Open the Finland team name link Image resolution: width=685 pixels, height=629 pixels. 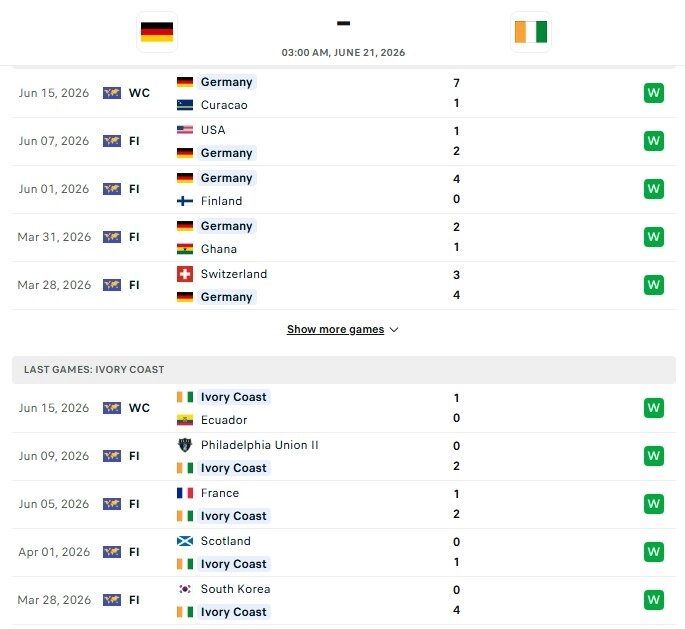[221, 201]
